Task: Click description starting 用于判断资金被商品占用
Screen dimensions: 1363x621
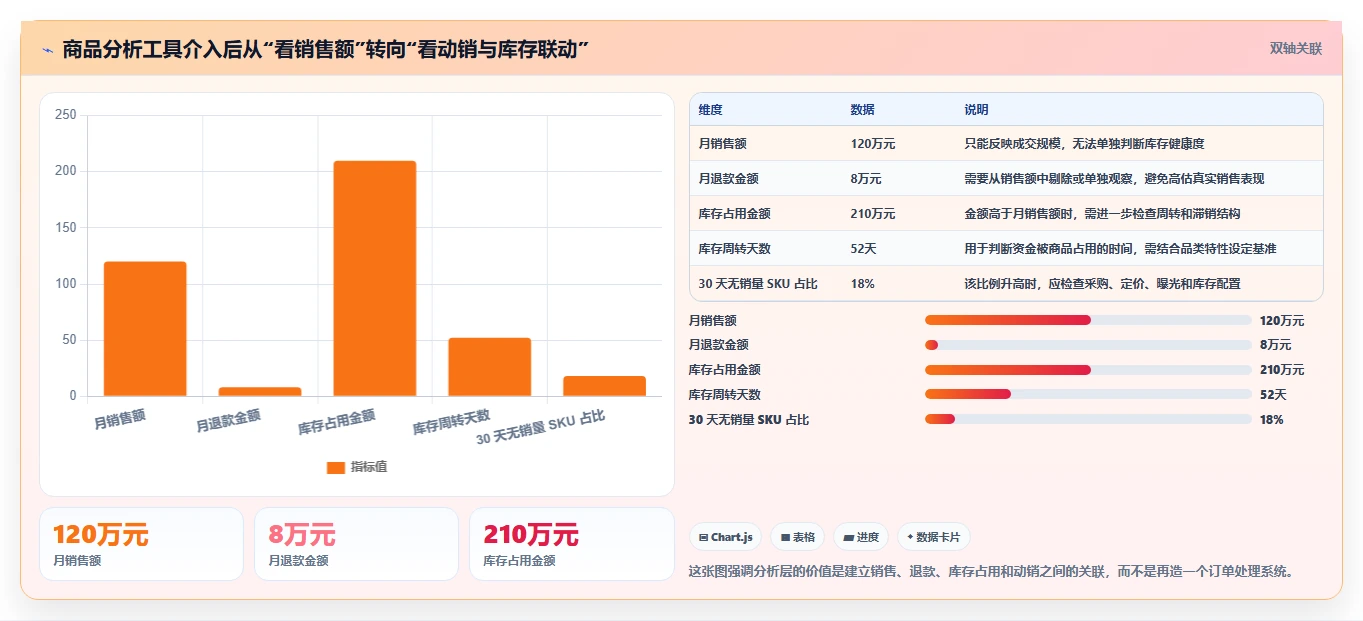Action: coord(1120,249)
